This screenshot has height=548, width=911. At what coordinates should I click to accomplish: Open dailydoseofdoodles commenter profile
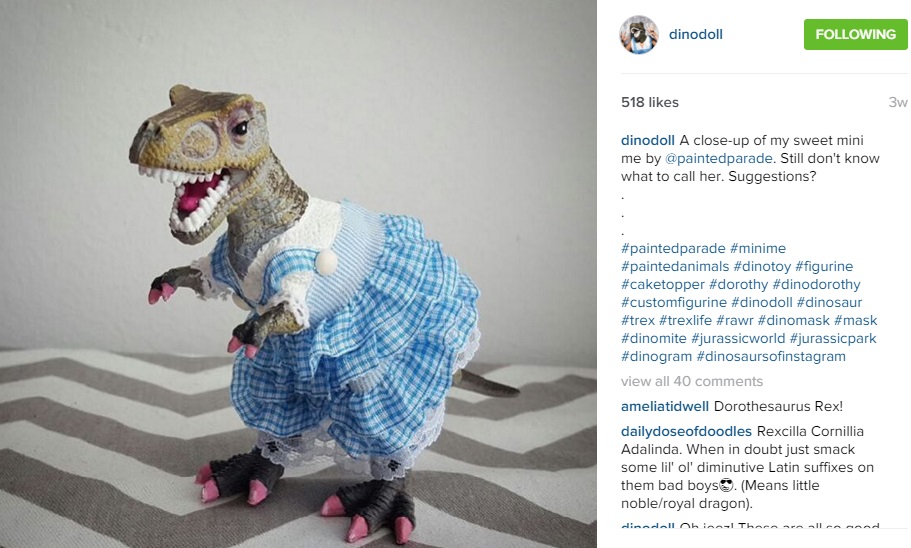coord(686,431)
